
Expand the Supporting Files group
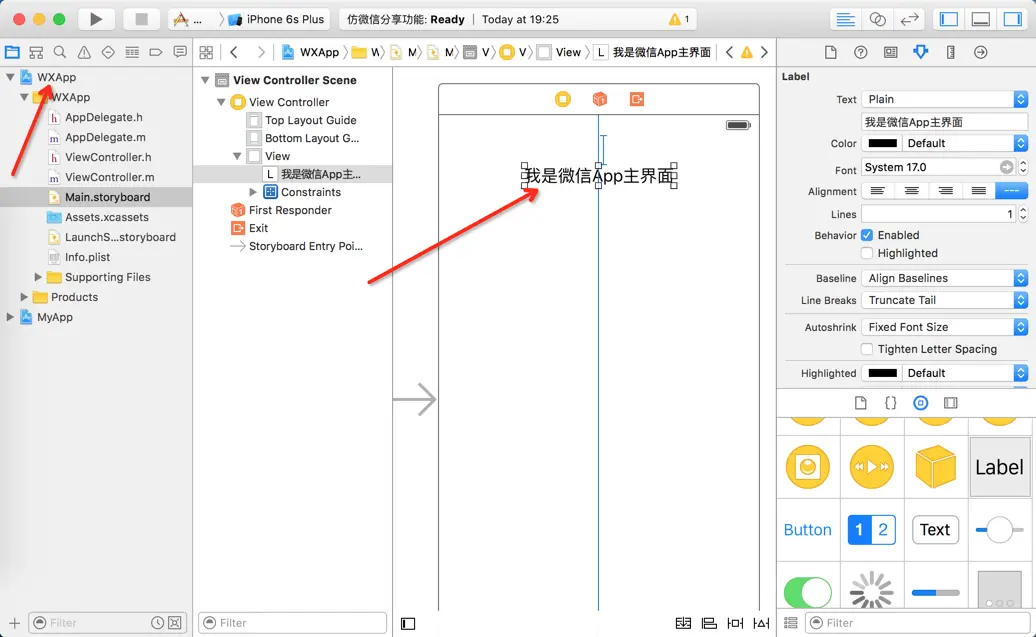point(38,277)
